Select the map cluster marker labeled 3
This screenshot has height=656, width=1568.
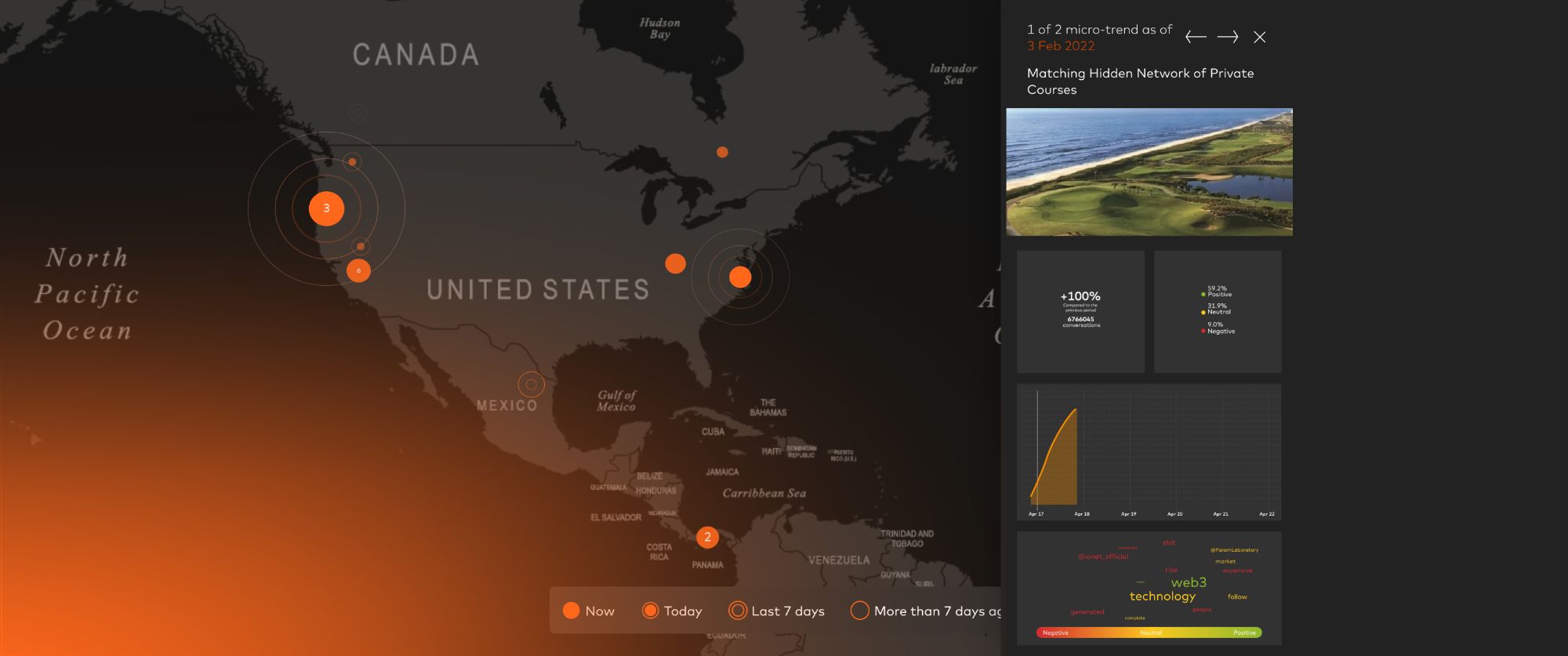[326, 208]
